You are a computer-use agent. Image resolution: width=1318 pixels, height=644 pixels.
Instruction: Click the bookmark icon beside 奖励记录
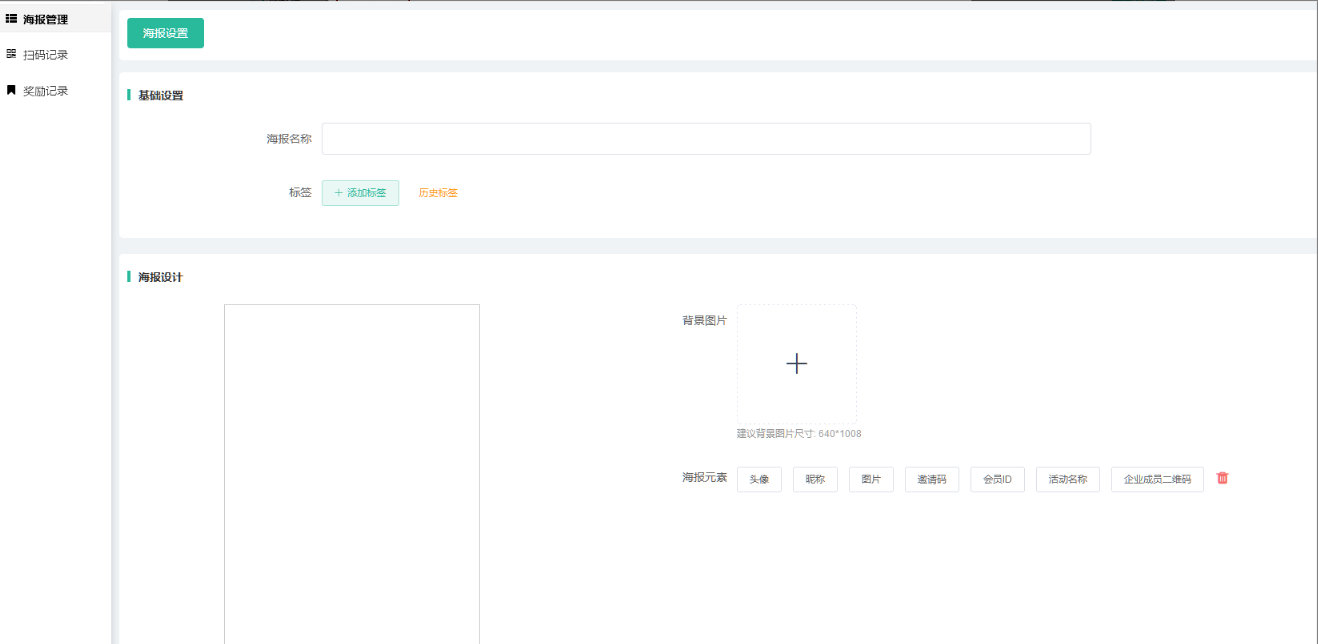click(11, 90)
